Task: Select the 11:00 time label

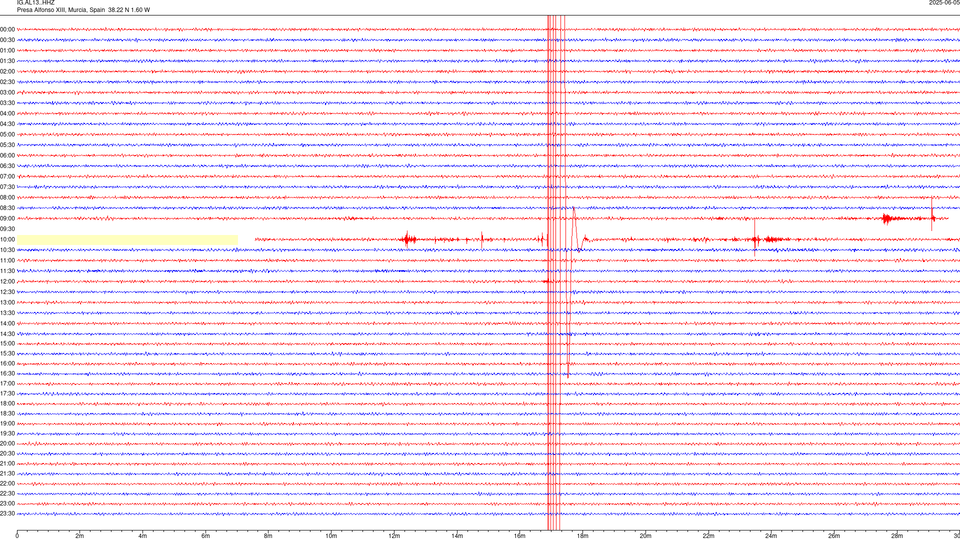Action: (7, 260)
